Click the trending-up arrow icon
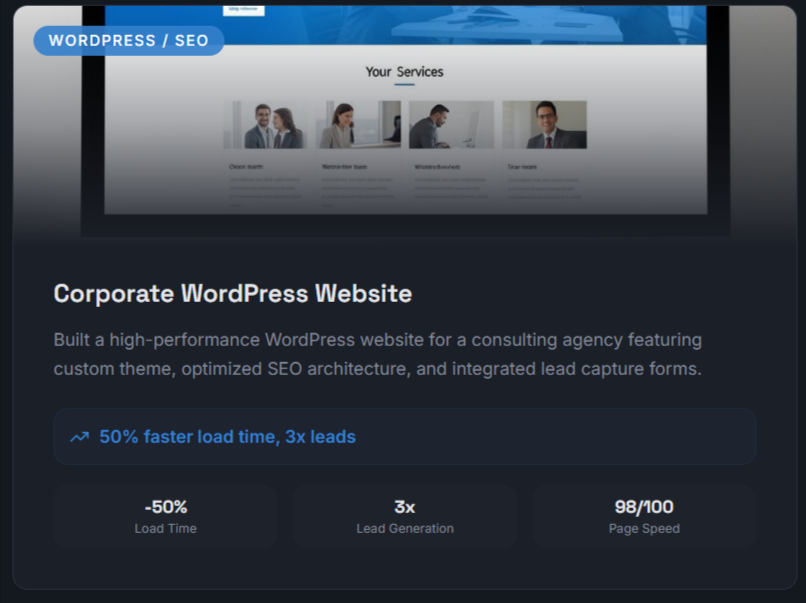Image resolution: width=806 pixels, height=603 pixels. tap(79, 437)
